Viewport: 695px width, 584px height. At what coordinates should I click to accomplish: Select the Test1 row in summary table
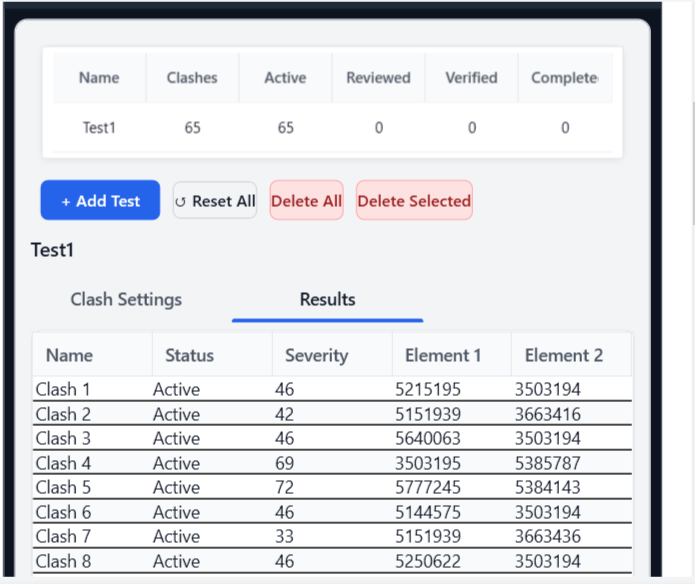332,128
